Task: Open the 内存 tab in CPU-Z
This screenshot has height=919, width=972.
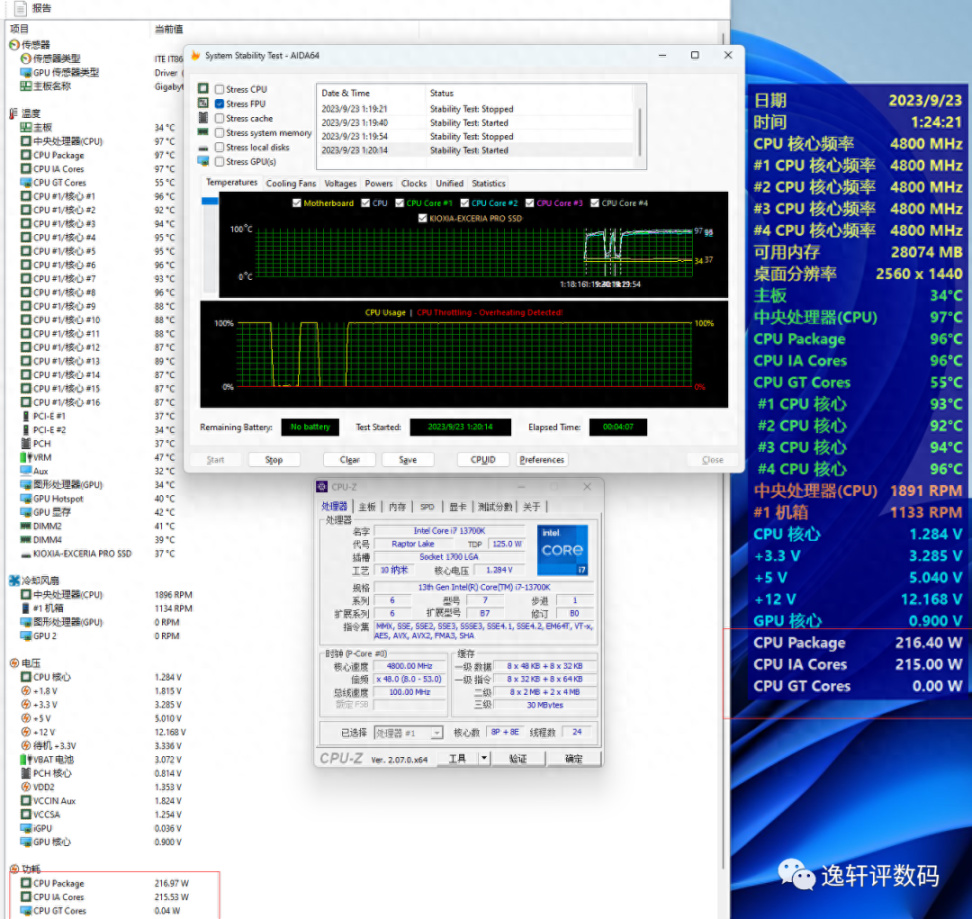Action: [397, 507]
